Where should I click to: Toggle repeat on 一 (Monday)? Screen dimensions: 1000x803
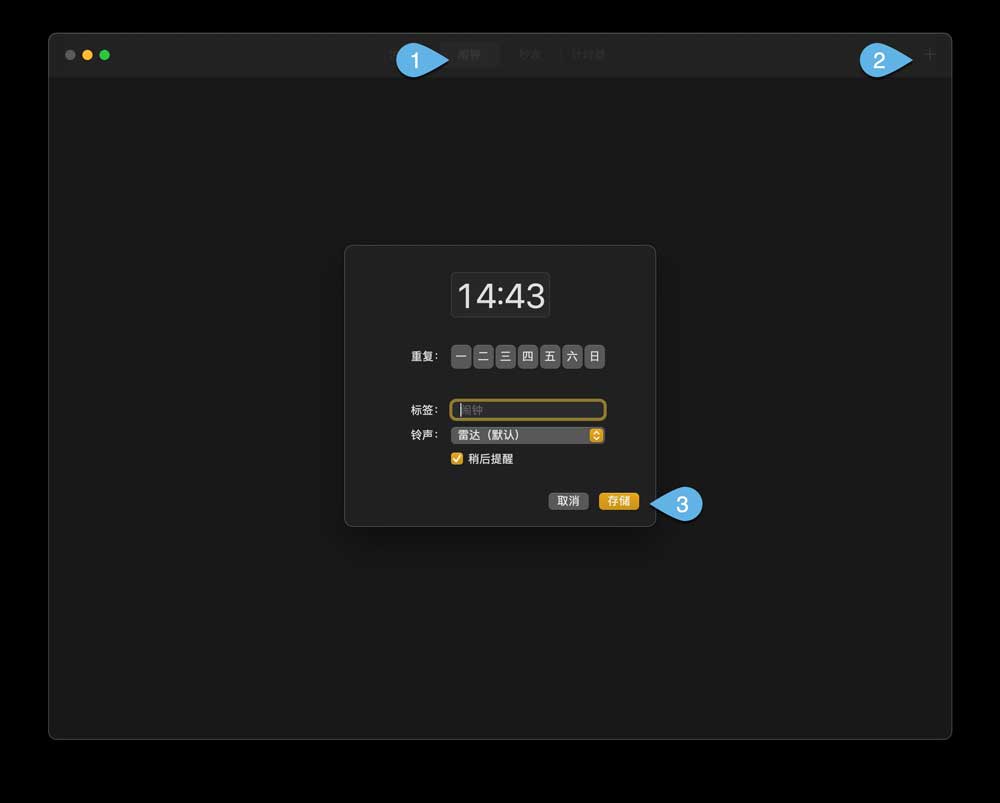point(461,357)
